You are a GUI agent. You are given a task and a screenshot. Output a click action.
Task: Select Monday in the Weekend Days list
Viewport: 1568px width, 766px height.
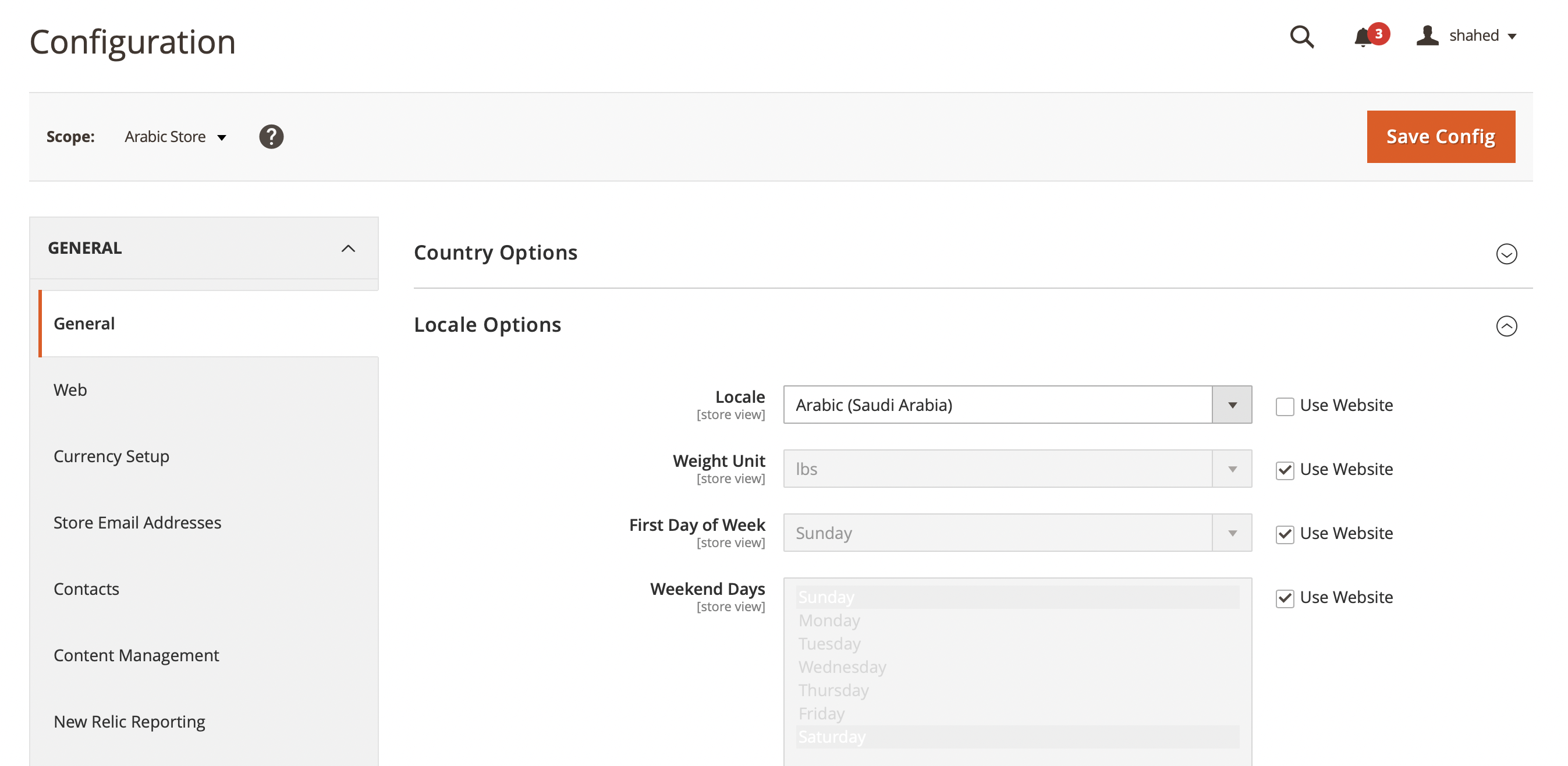tap(829, 620)
